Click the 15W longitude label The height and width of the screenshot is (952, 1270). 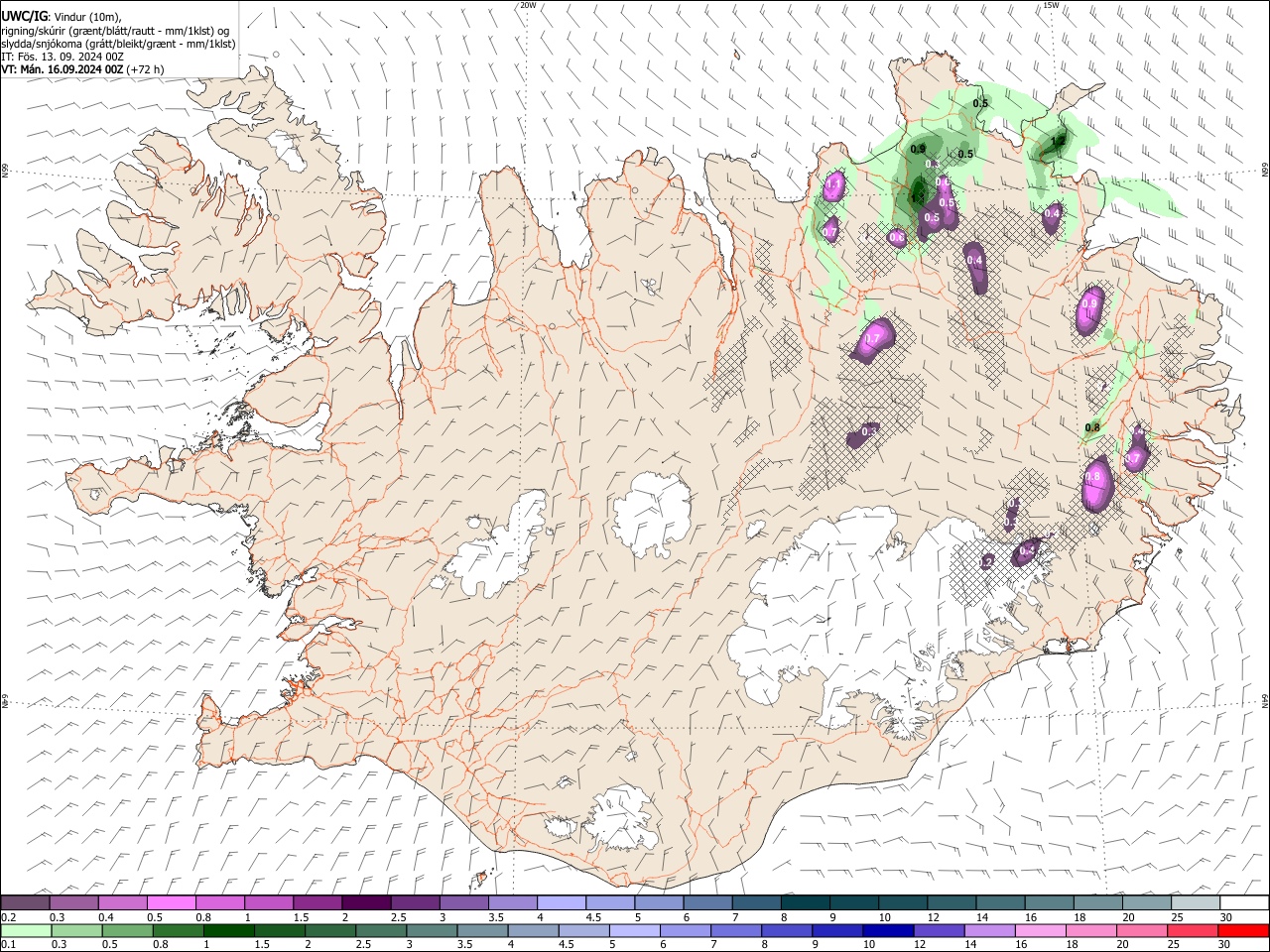click(x=1051, y=5)
